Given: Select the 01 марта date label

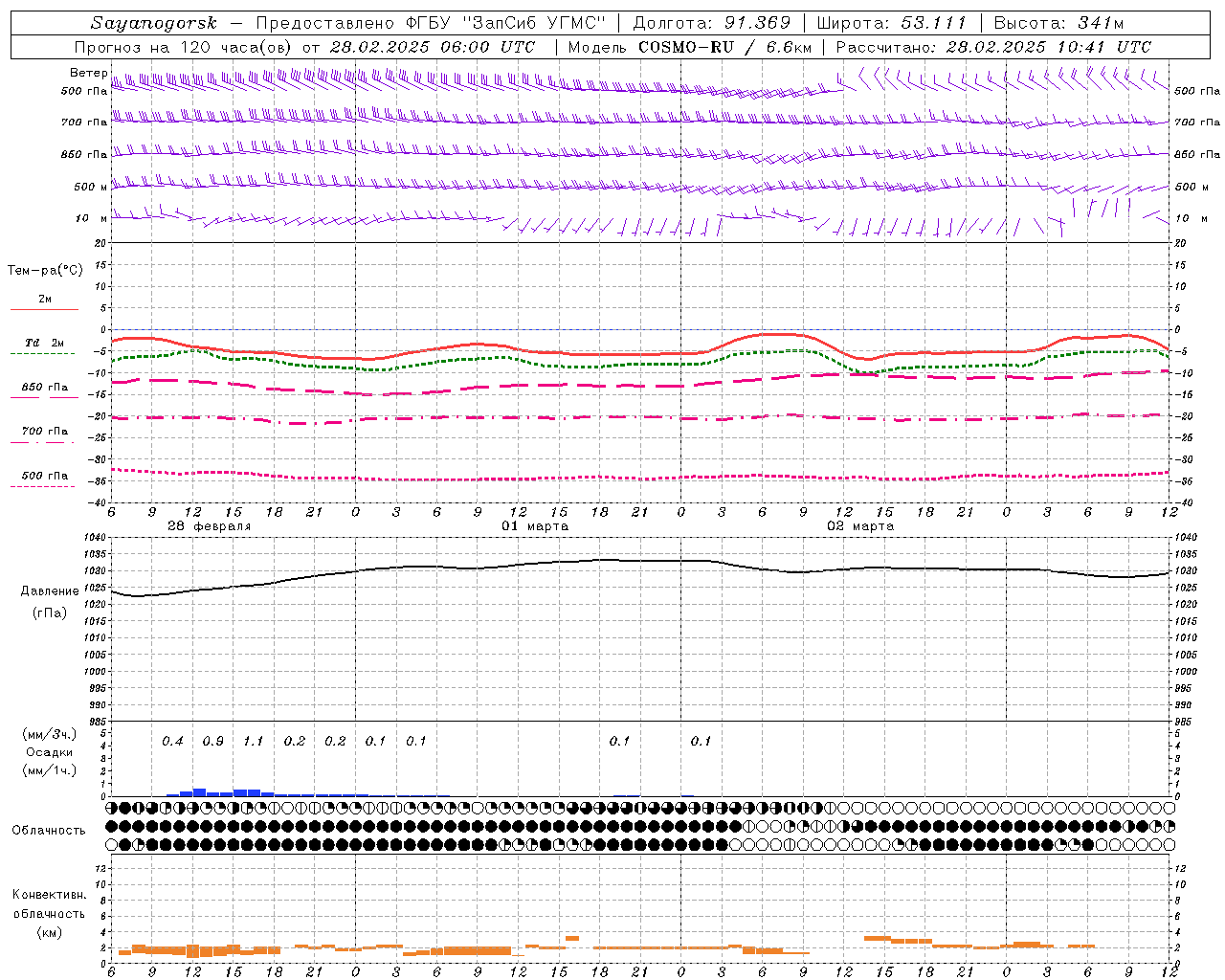Looking at the screenshot, I should pyautogui.click(x=535, y=526).
